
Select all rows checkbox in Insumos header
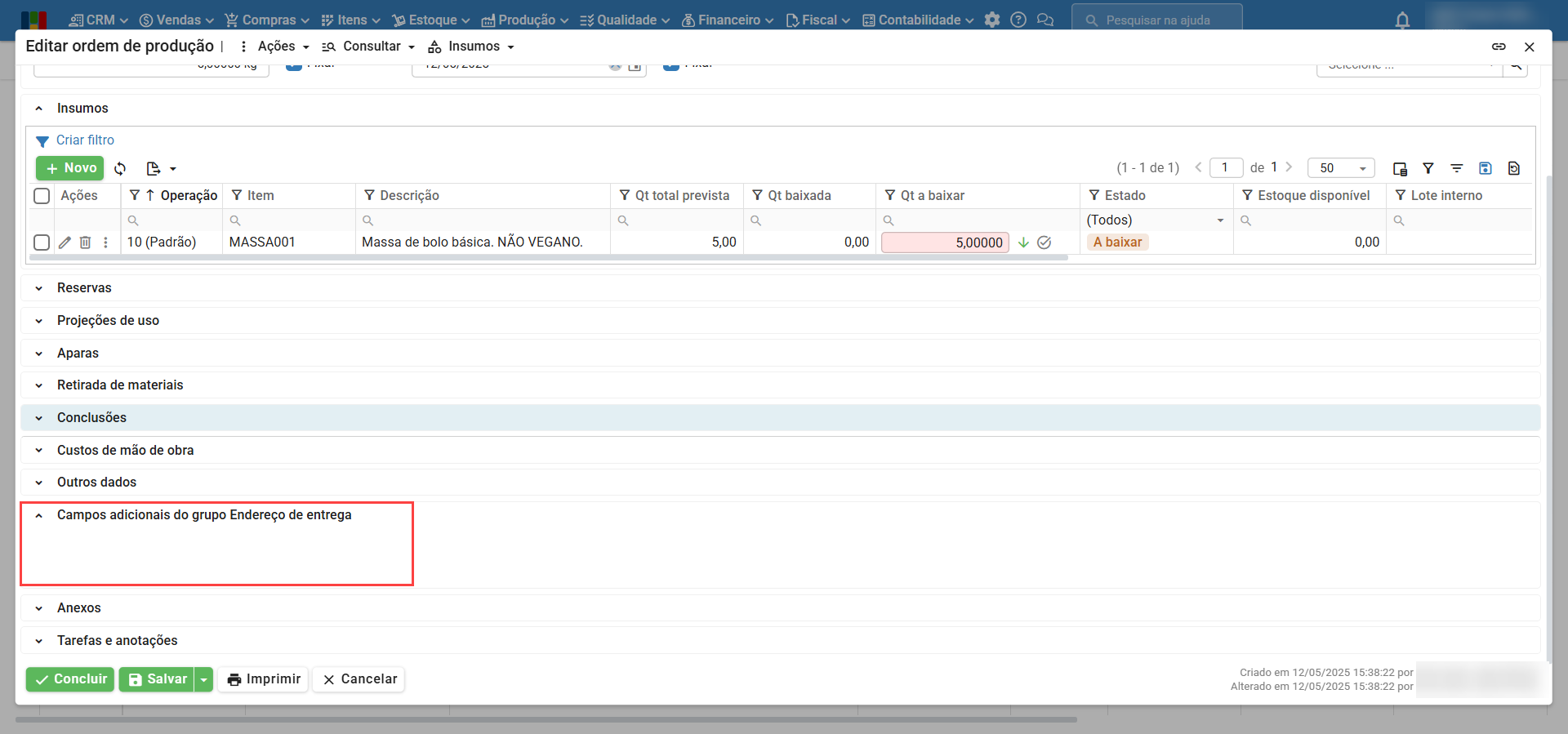pos(42,196)
